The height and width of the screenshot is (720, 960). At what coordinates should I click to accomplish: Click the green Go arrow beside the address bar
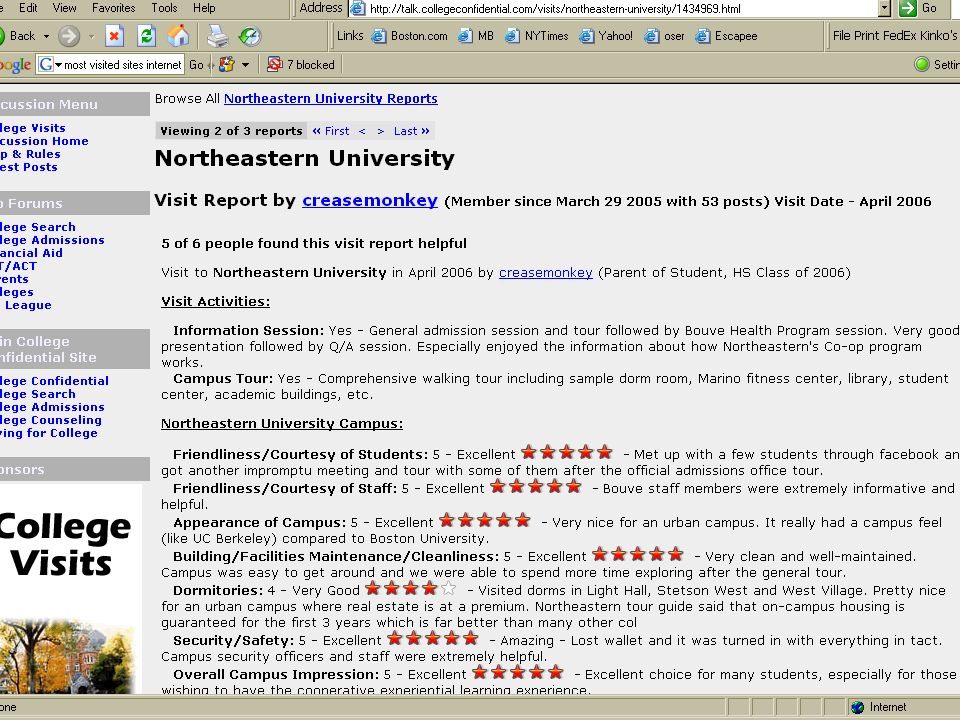(907, 8)
